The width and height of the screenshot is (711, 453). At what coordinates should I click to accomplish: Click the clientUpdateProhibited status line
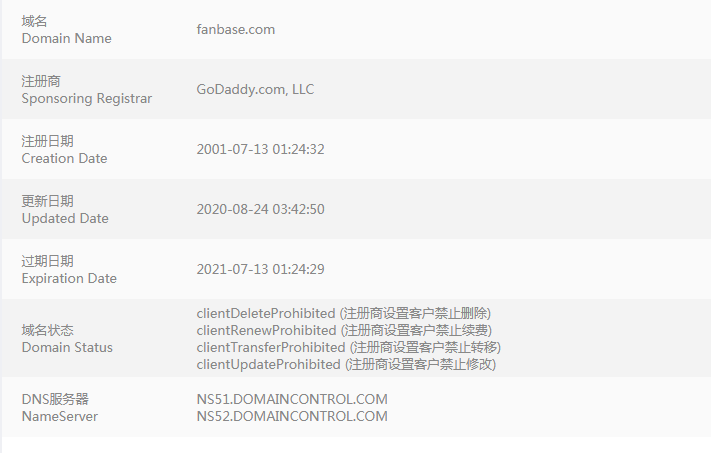point(346,364)
